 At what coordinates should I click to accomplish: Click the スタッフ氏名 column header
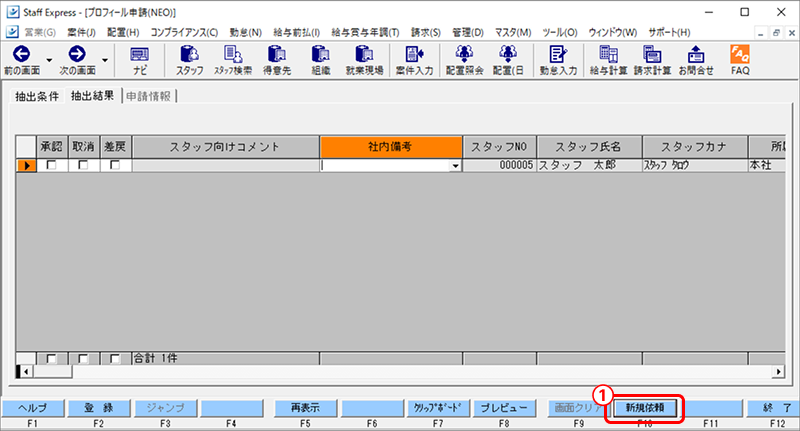pyautogui.click(x=589, y=147)
